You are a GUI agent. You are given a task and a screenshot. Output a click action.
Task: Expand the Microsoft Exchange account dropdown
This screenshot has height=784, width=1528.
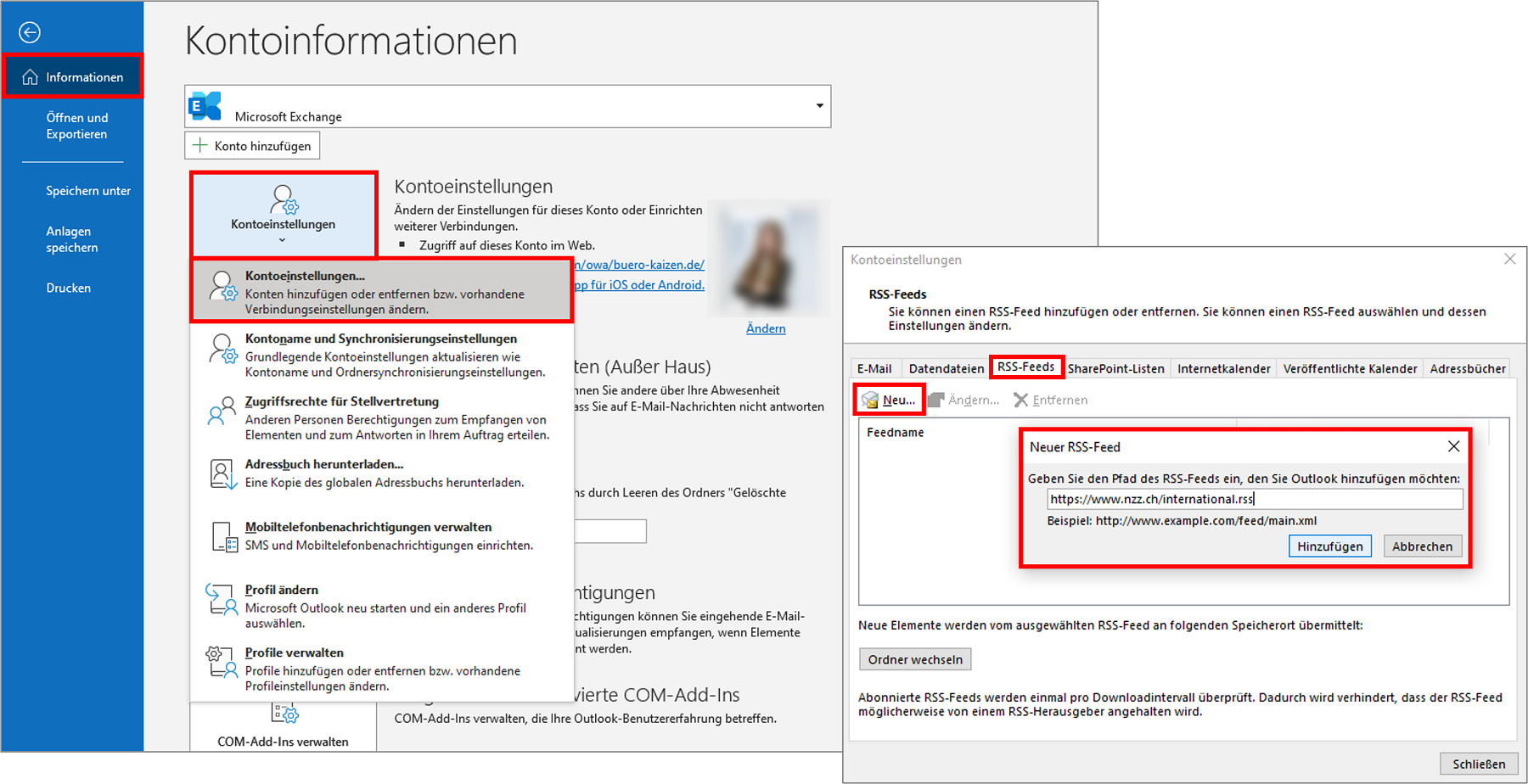click(x=819, y=106)
